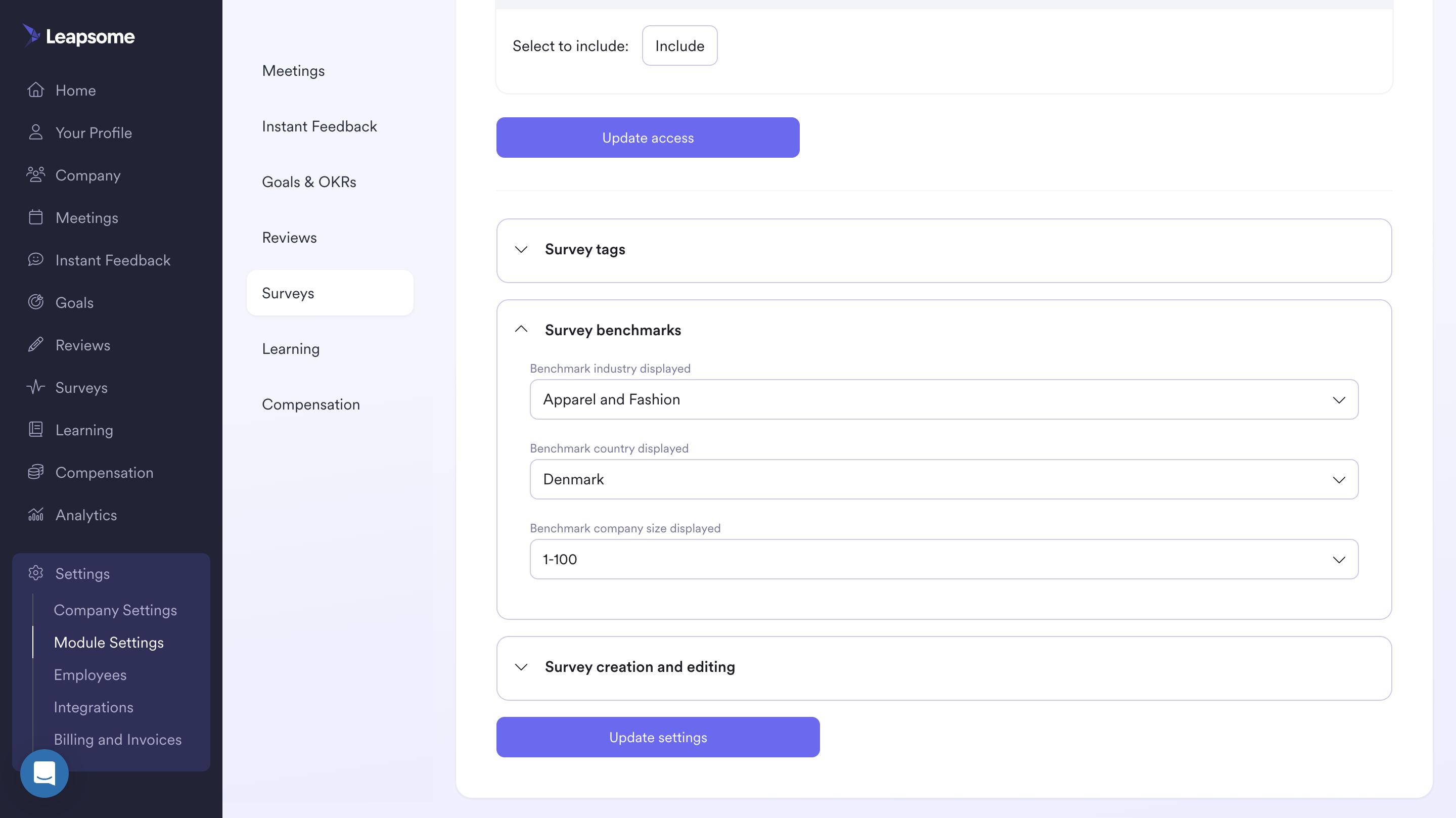Expand Survey creation and editing chevron
Image resolution: width=1456 pixels, height=818 pixels.
tap(521, 667)
